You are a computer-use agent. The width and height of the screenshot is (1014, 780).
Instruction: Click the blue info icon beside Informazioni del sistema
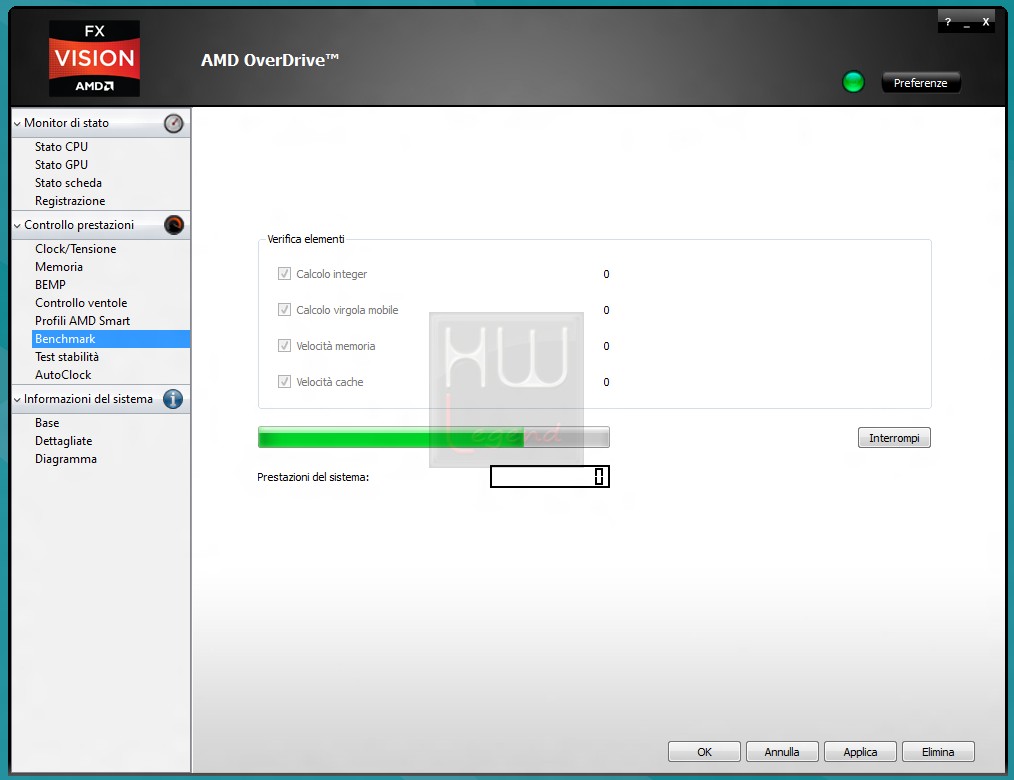point(173,399)
